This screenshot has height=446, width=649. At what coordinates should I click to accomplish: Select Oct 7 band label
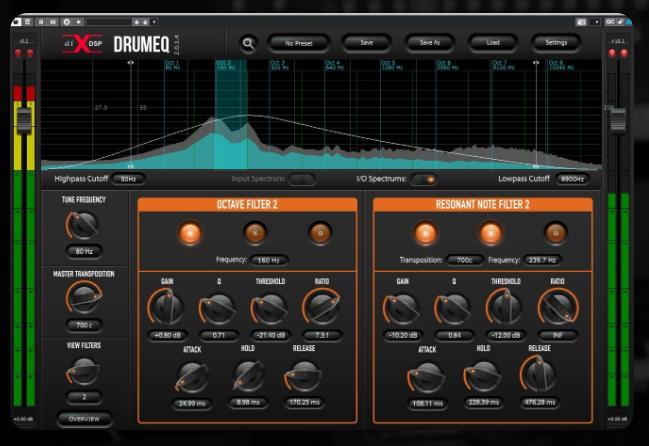point(503,65)
